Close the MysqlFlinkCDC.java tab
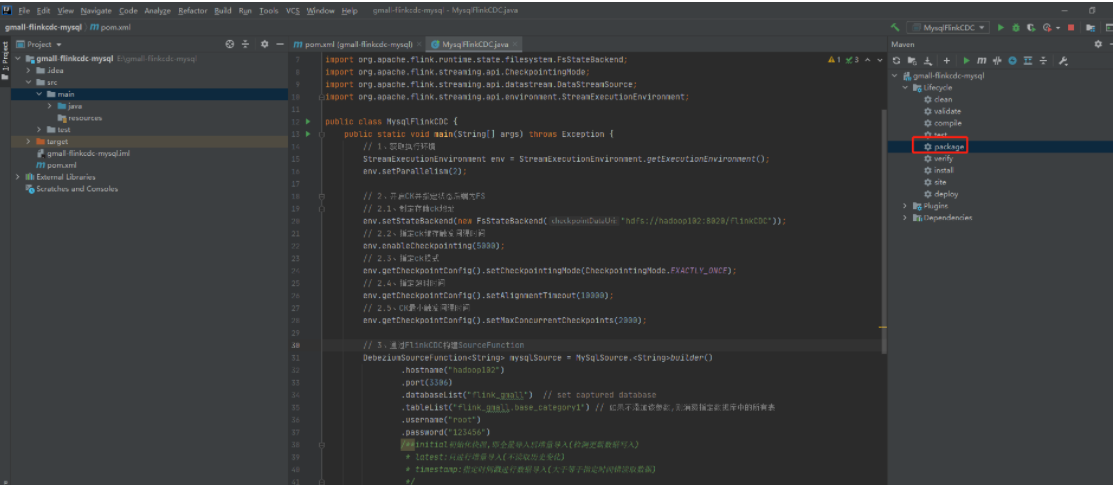1113x485 pixels. point(515,44)
